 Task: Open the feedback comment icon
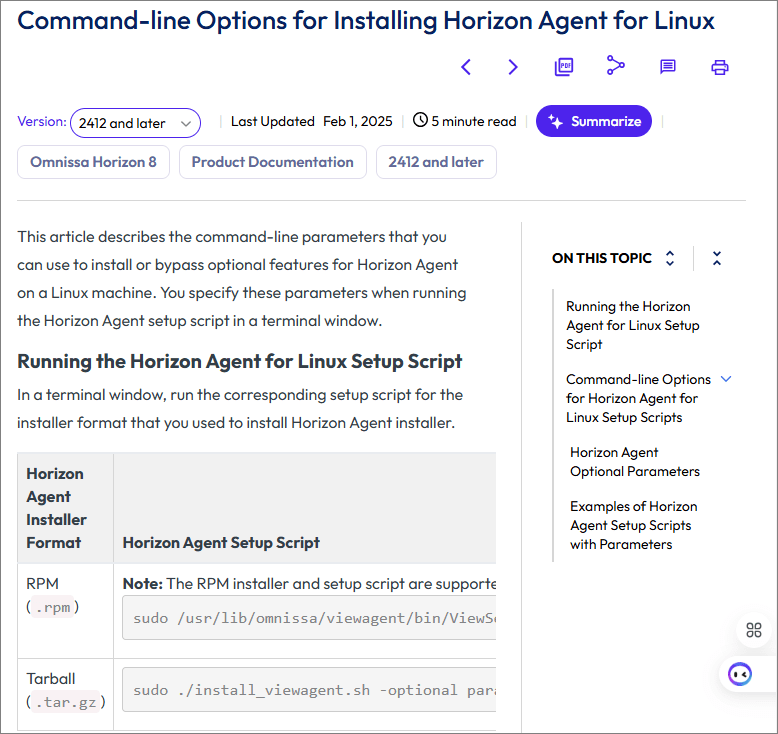pyautogui.click(x=668, y=67)
